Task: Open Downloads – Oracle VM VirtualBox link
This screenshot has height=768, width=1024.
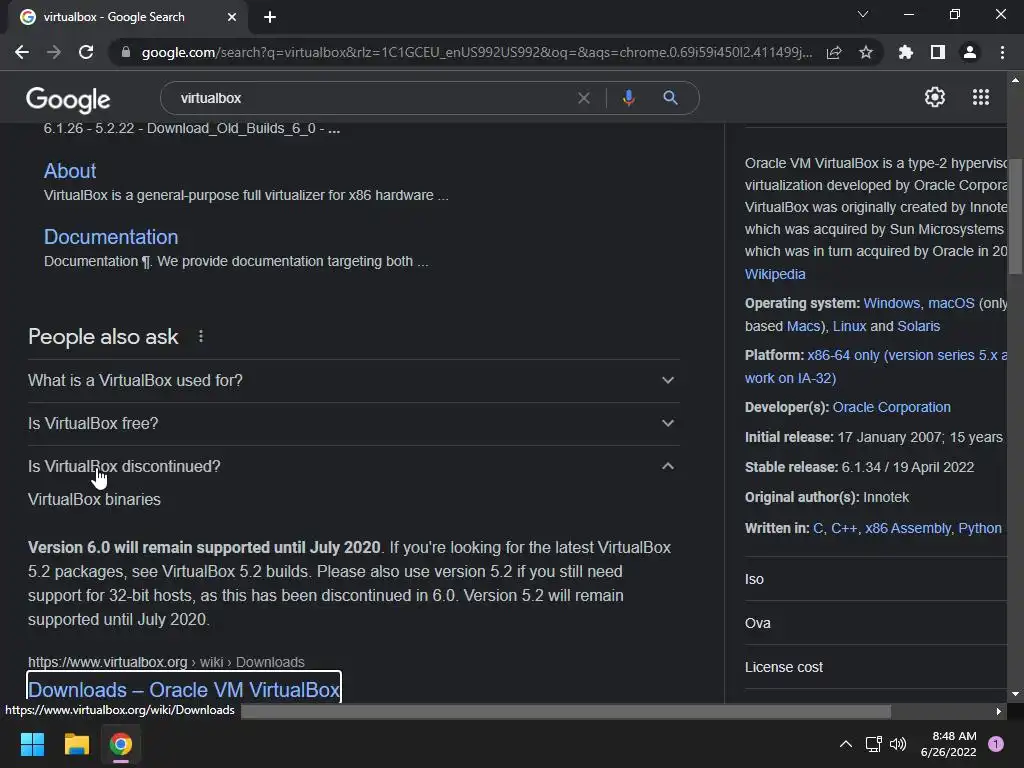Action: pyautogui.click(x=184, y=689)
